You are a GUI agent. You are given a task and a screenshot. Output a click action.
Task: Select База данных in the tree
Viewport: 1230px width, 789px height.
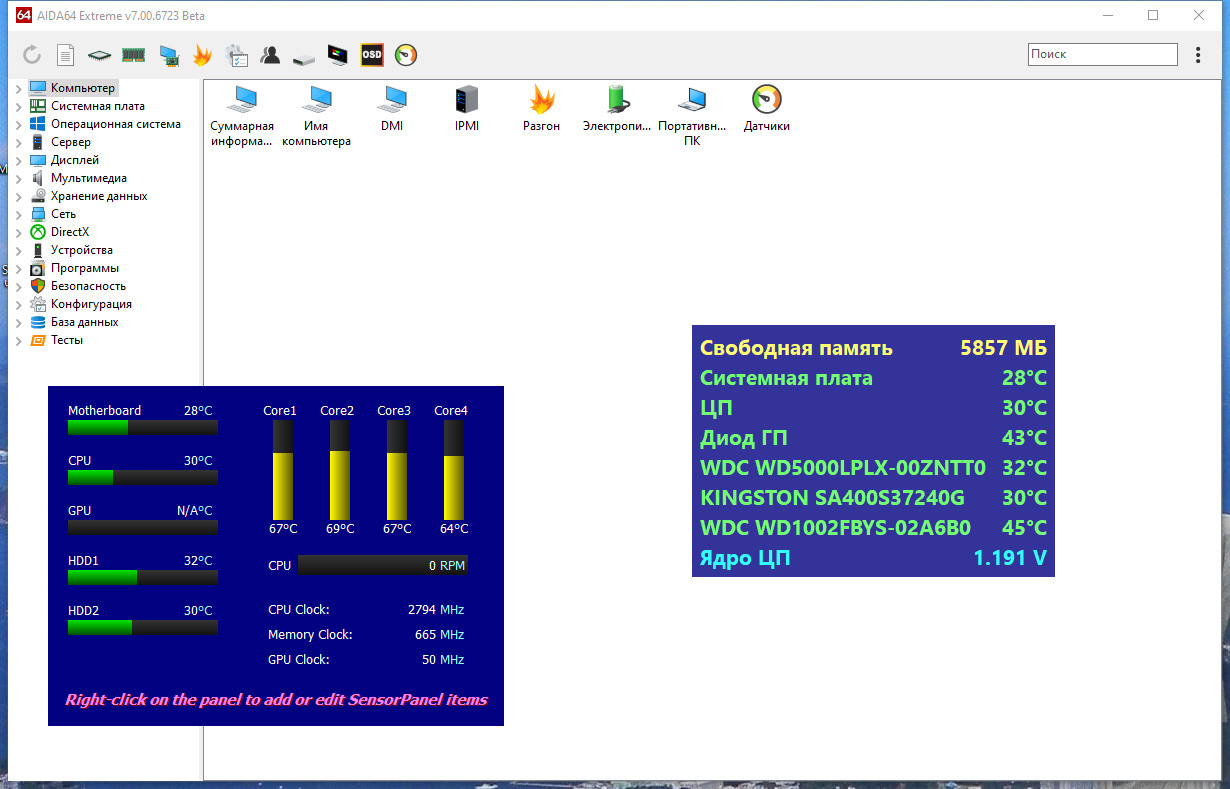click(x=85, y=322)
